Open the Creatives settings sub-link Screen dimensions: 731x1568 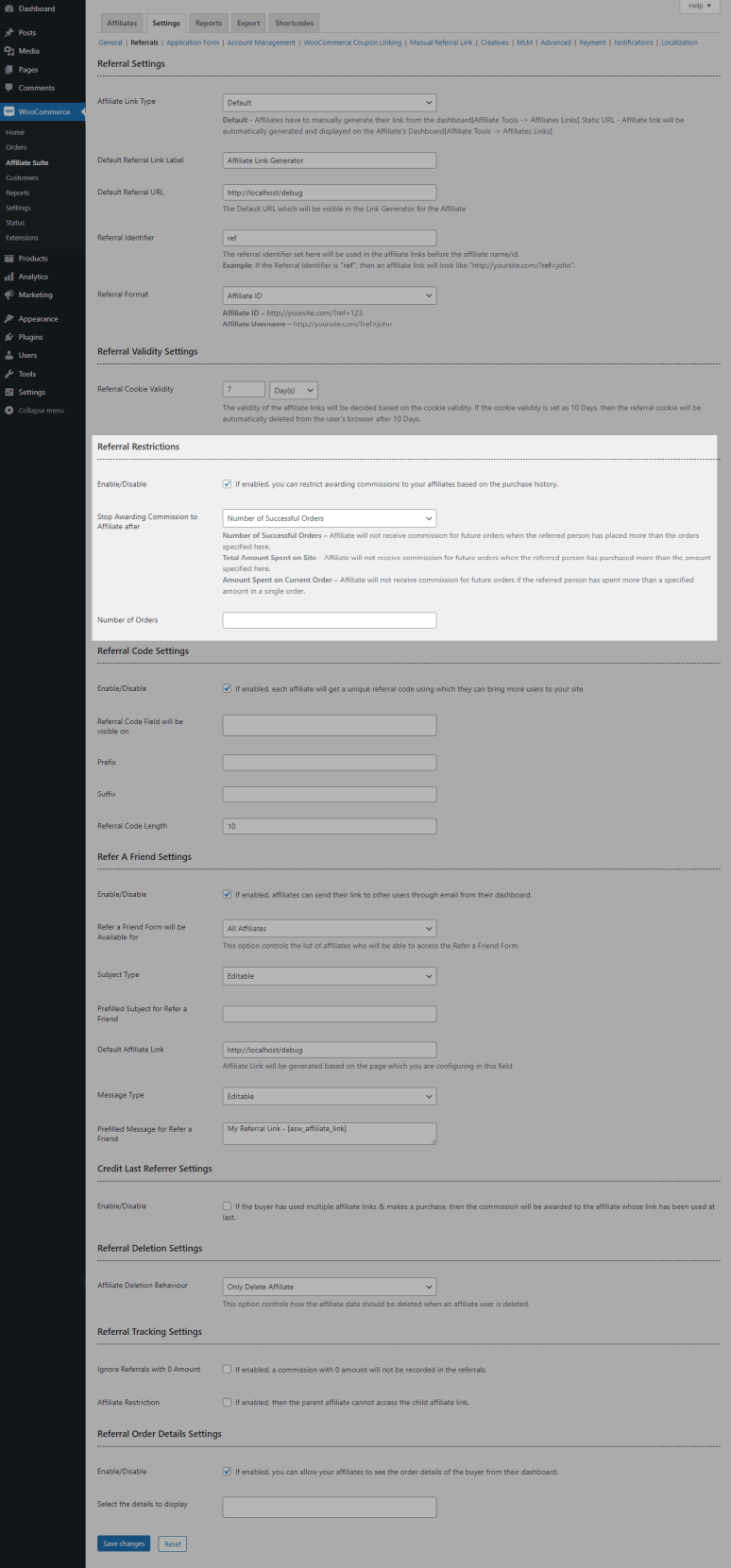coord(495,42)
